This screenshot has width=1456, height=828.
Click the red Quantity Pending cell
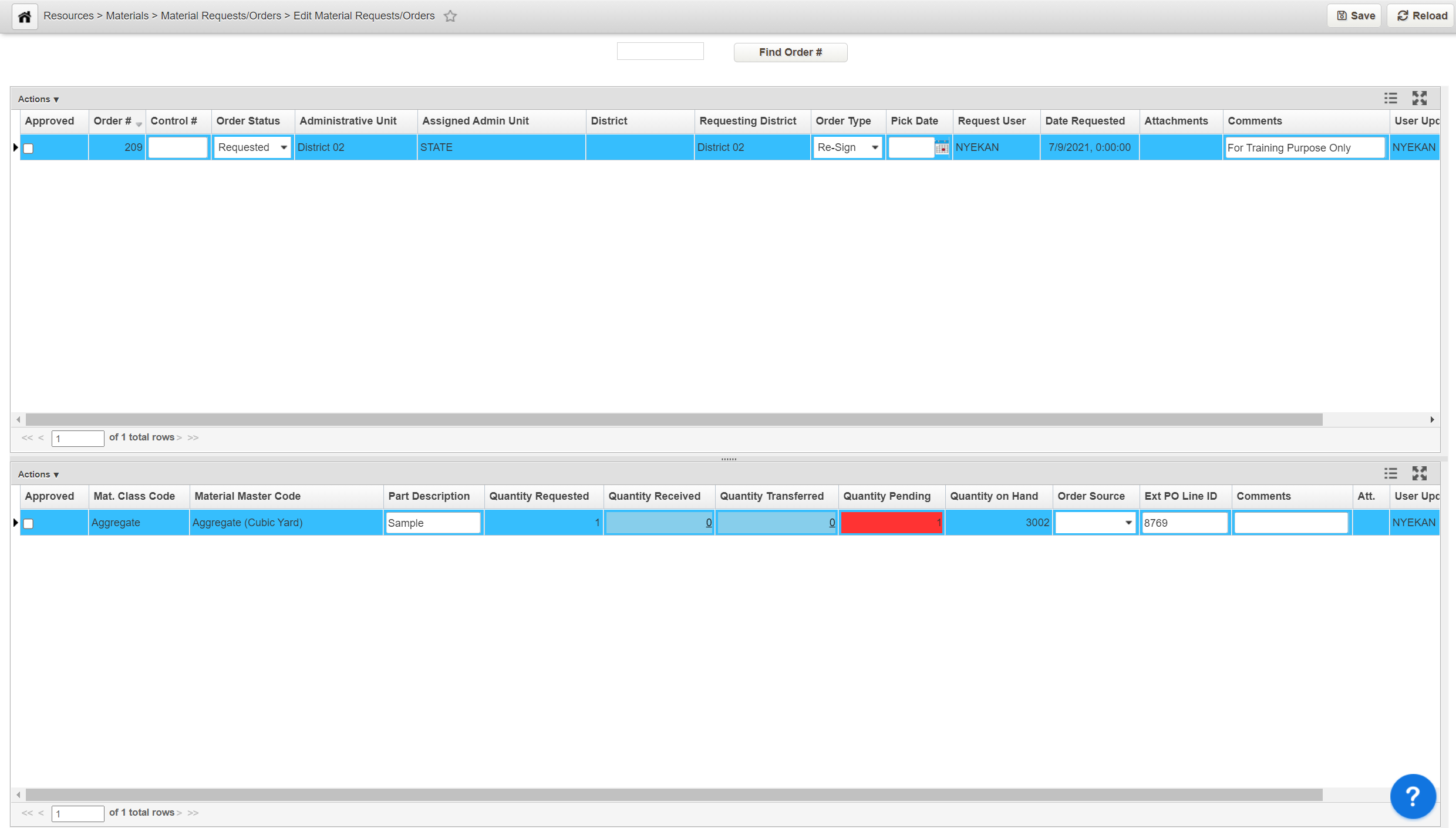point(891,523)
